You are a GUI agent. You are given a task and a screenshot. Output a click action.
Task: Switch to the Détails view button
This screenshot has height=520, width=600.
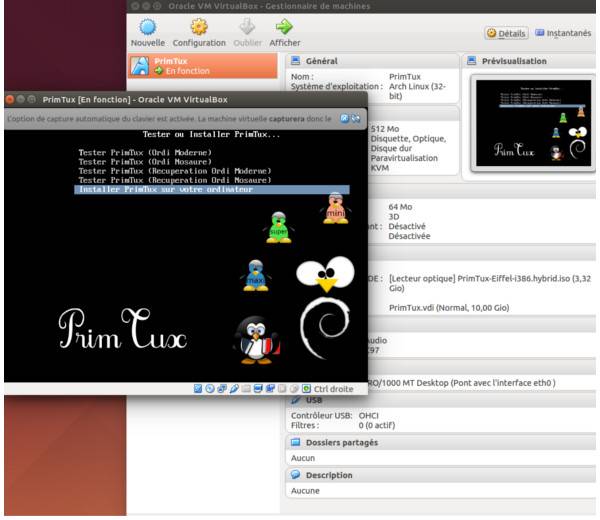point(507,33)
